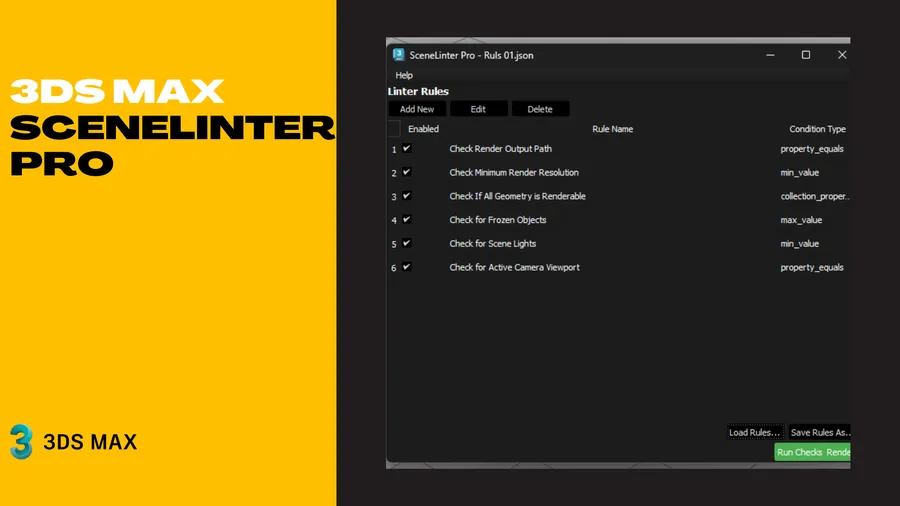The width and height of the screenshot is (900, 506).
Task: Open the Load Rules dialog
Action: [754, 433]
